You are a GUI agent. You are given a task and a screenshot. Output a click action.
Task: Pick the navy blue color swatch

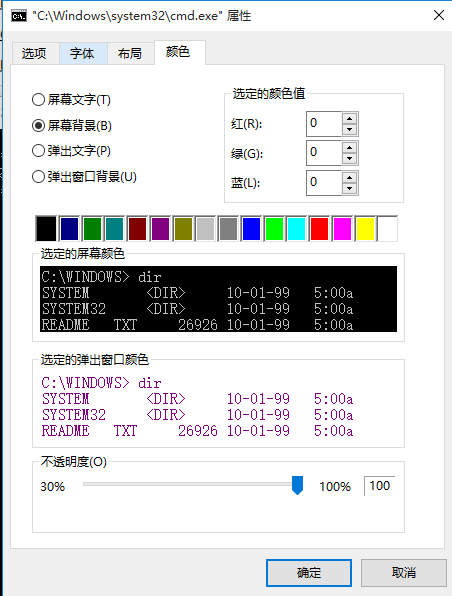(x=69, y=229)
